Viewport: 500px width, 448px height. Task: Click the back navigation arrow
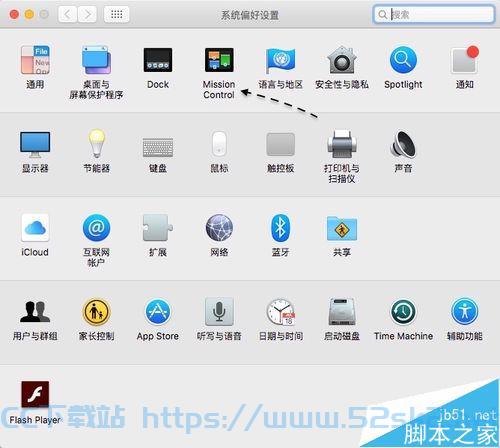(68, 14)
